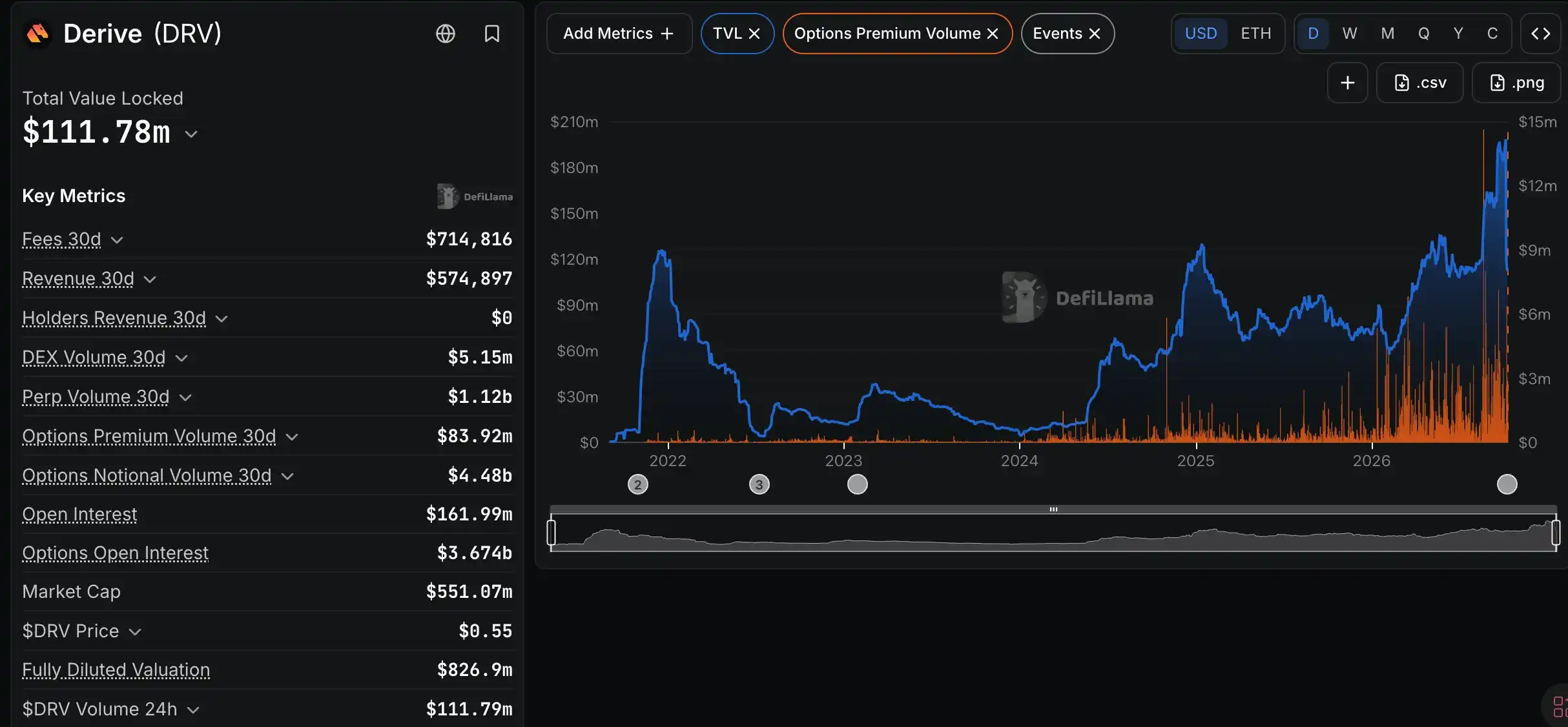Switch denomination to USD
The width and height of the screenshot is (1568, 727).
coord(1201,34)
